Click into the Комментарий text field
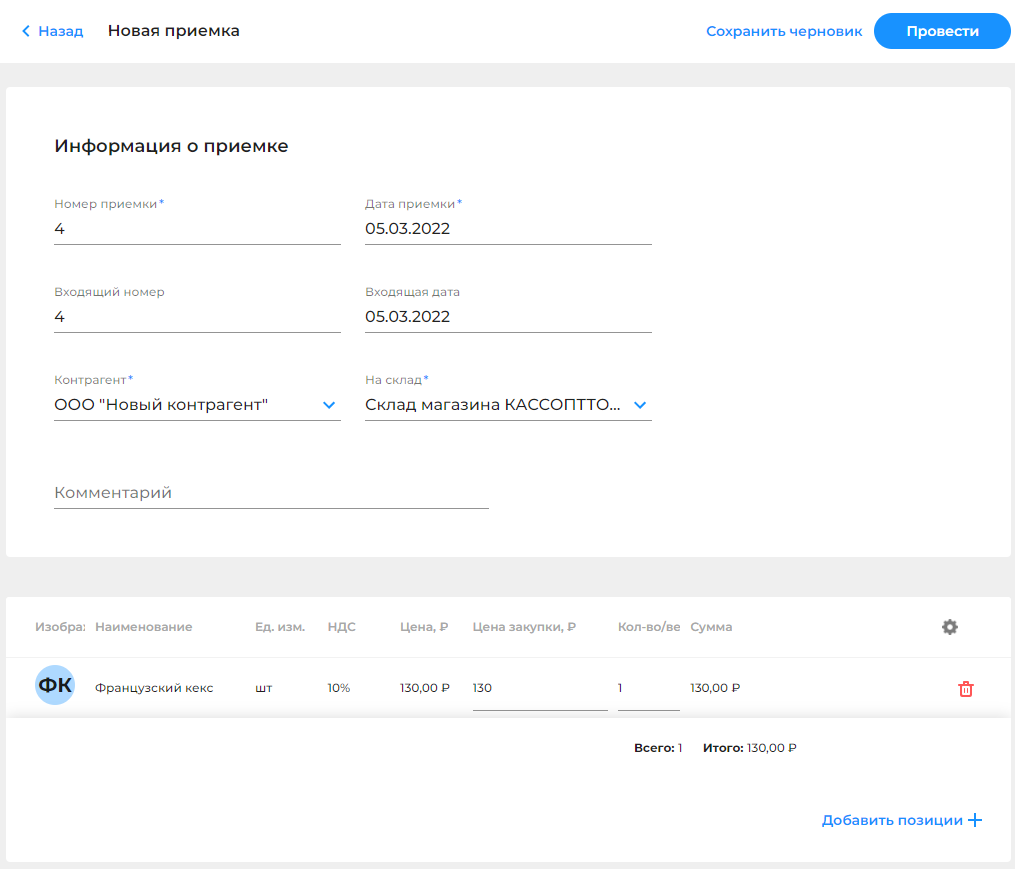The width and height of the screenshot is (1015, 869). [x=271, y=493]
